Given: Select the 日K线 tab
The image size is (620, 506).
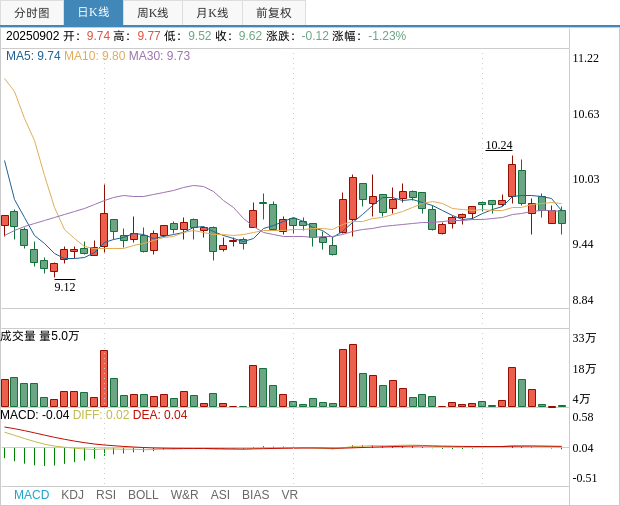Looking at the screenshot, I should click(x=93, y=13).
